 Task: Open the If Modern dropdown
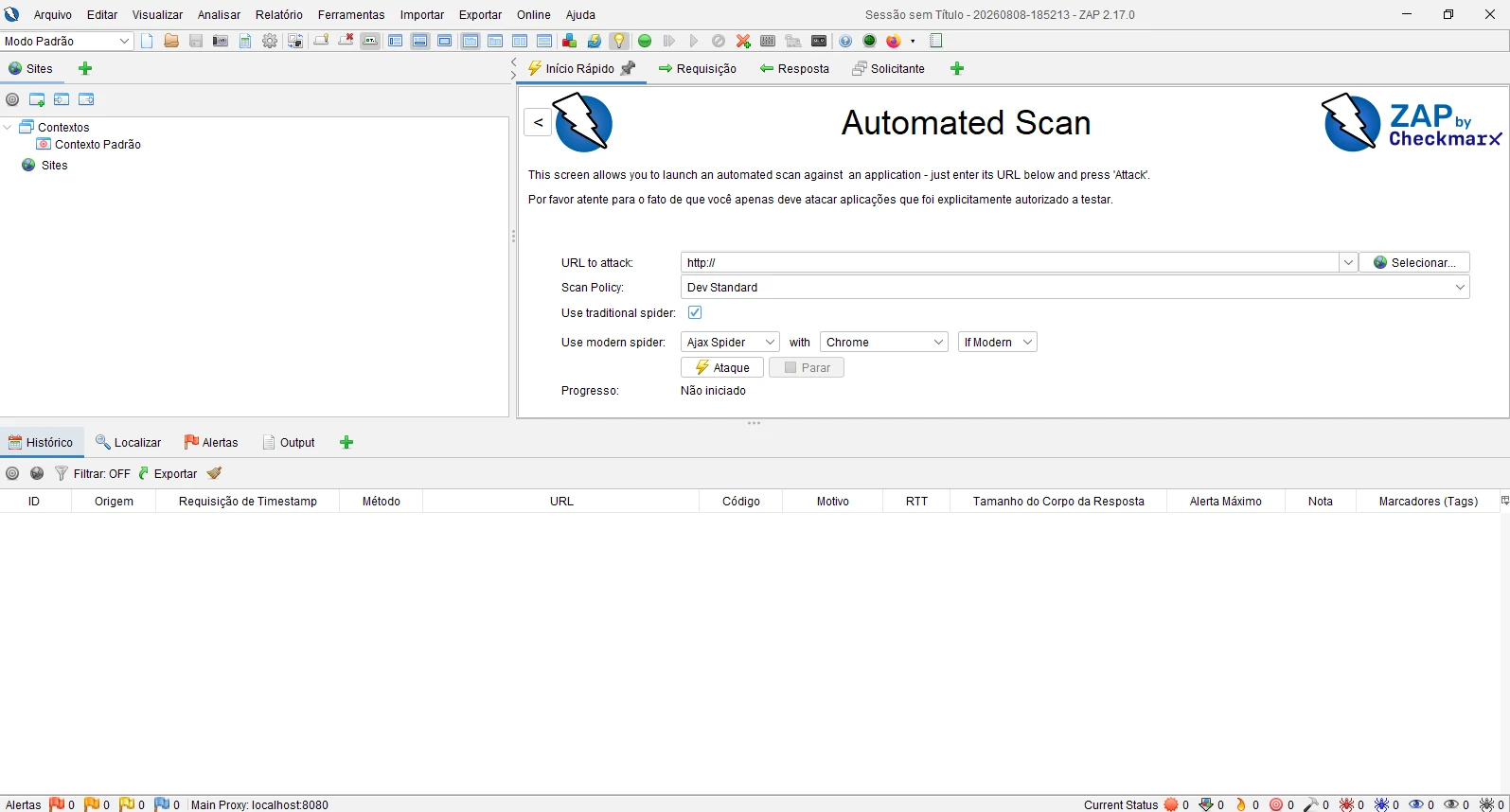pos(998,342)
